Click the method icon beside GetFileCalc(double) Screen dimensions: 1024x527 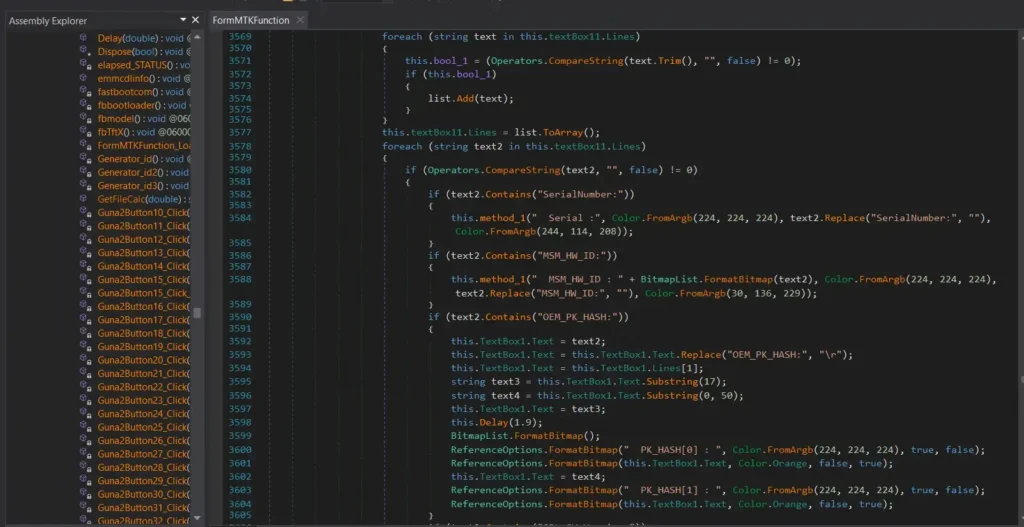pos(84,199)
